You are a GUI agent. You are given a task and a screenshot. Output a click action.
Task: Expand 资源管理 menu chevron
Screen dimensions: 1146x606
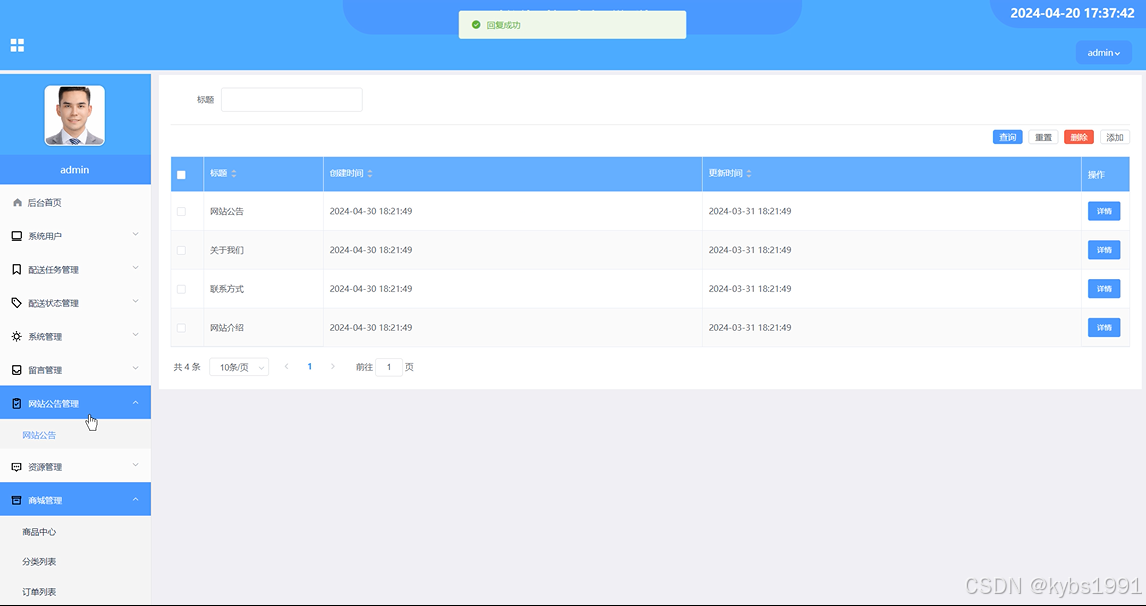(135, 465)
